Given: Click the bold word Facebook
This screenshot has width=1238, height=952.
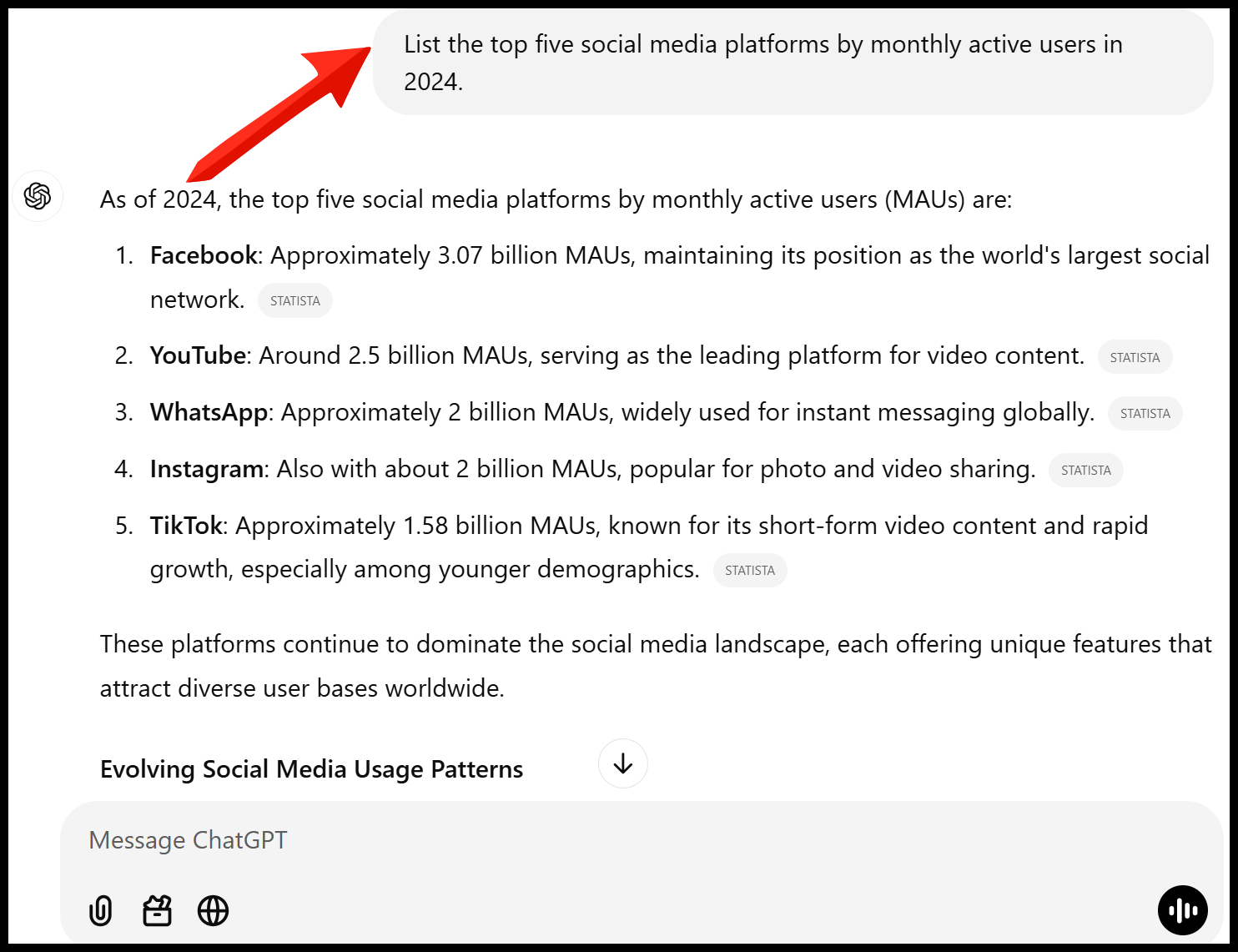Looking at the screenshot, I should (204, 255).
